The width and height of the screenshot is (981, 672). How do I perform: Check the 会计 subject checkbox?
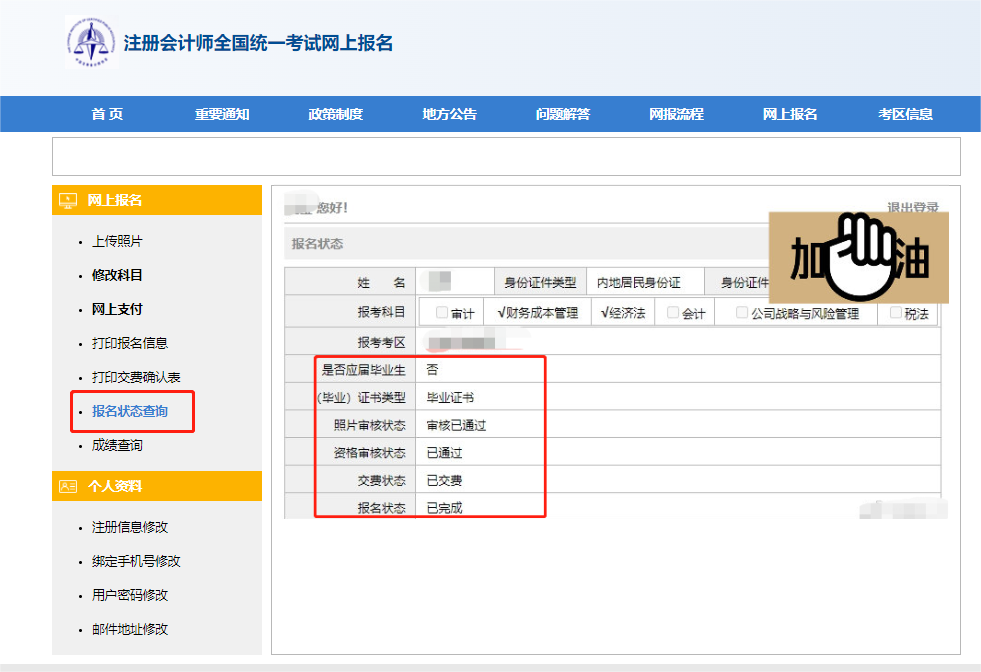[x=671, y=311]
